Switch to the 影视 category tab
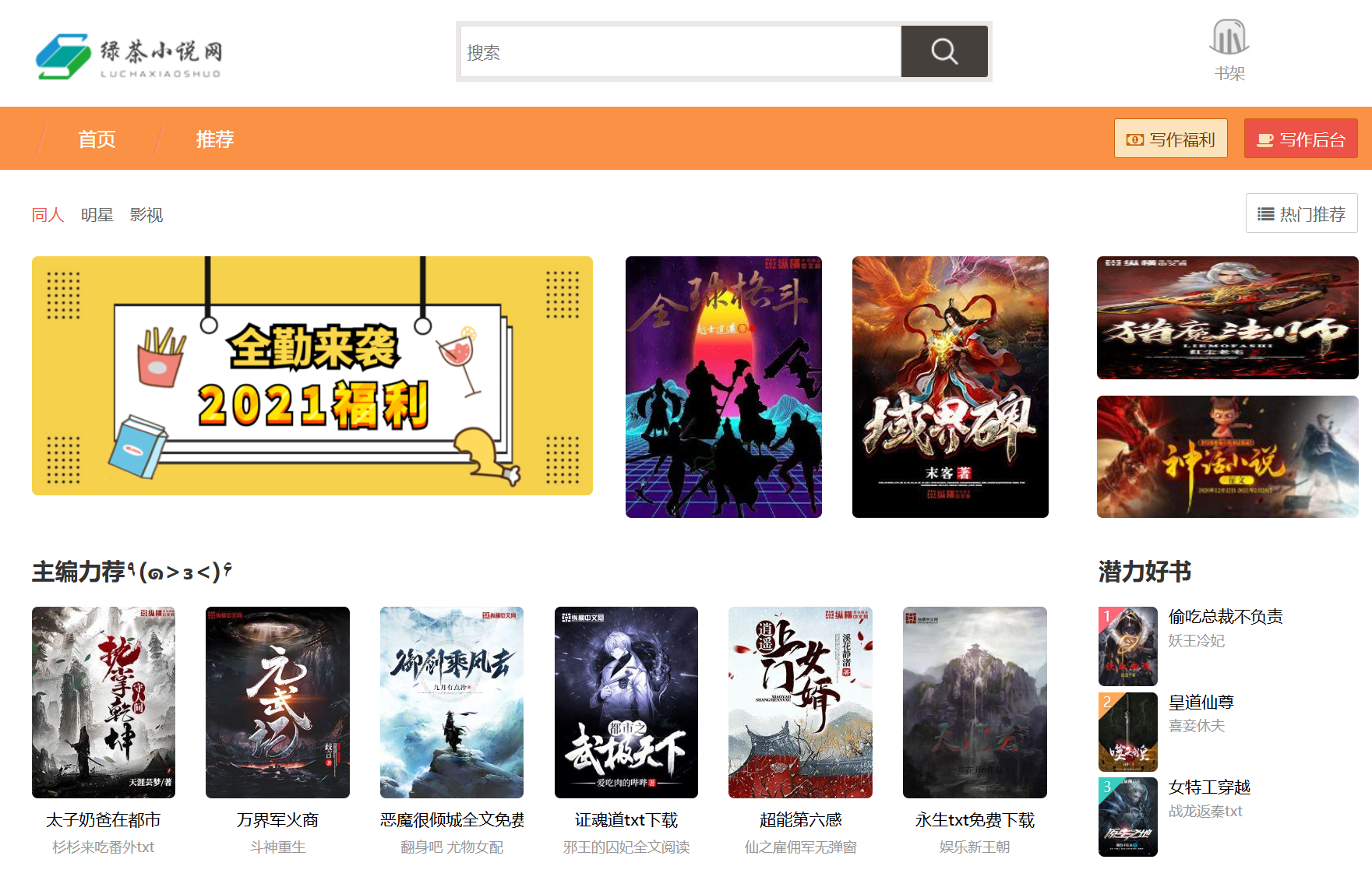Image resolution: width=1372 pixels, height=891 pixels. click(x=146, y=215)
